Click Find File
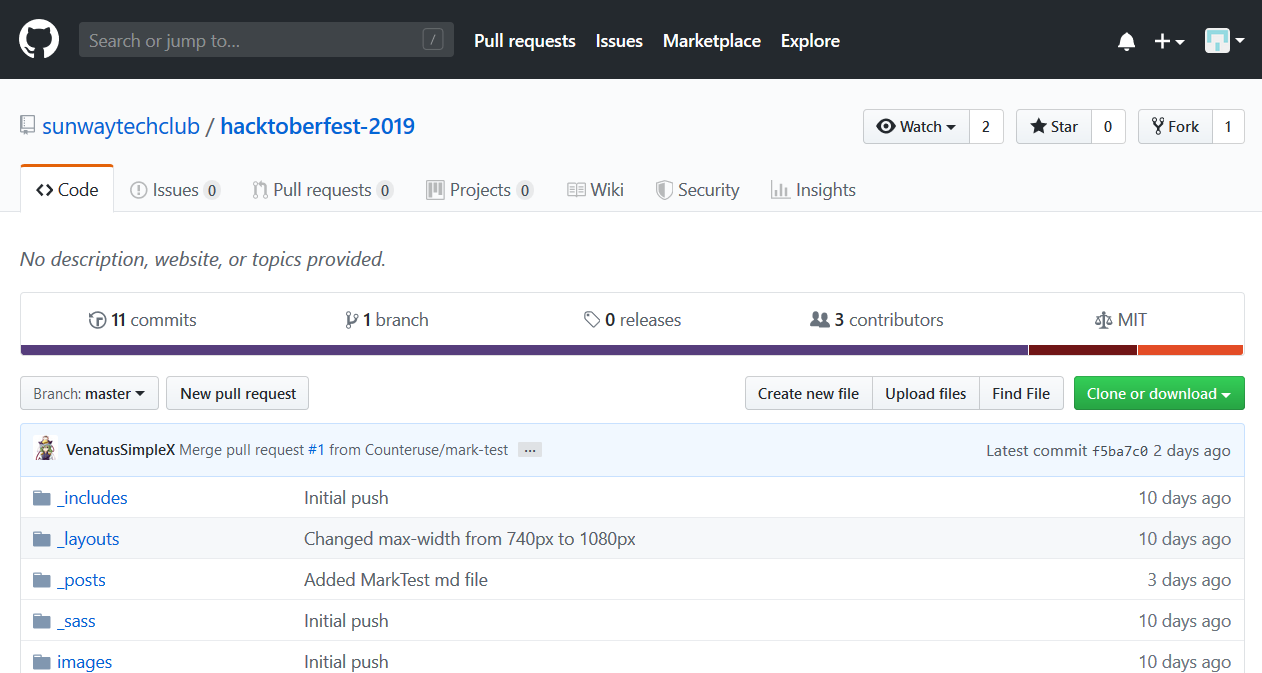The image size is (1262, 673). click(x=1021, y=393)
